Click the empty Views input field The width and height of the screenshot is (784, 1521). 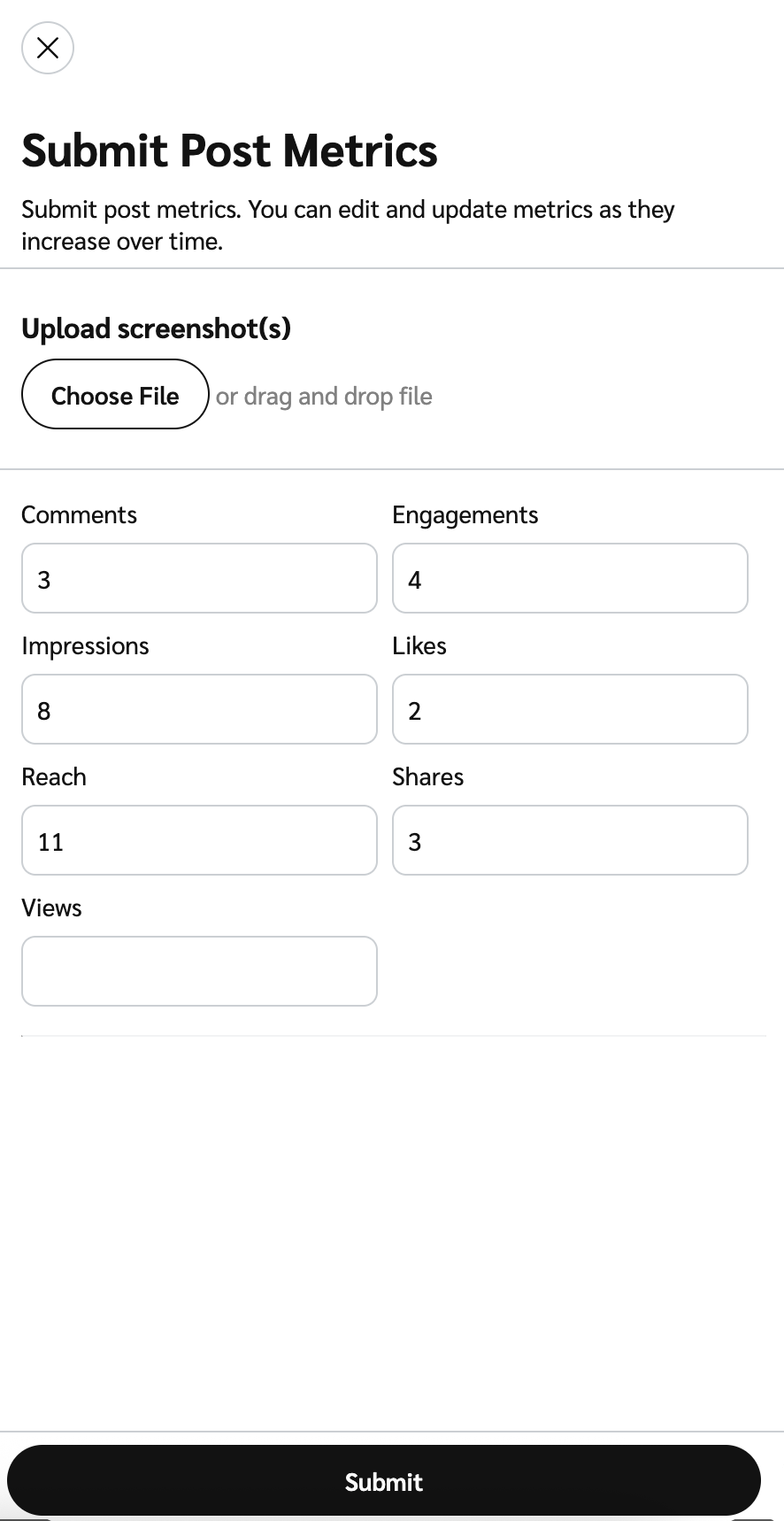[x=199, y=971]
